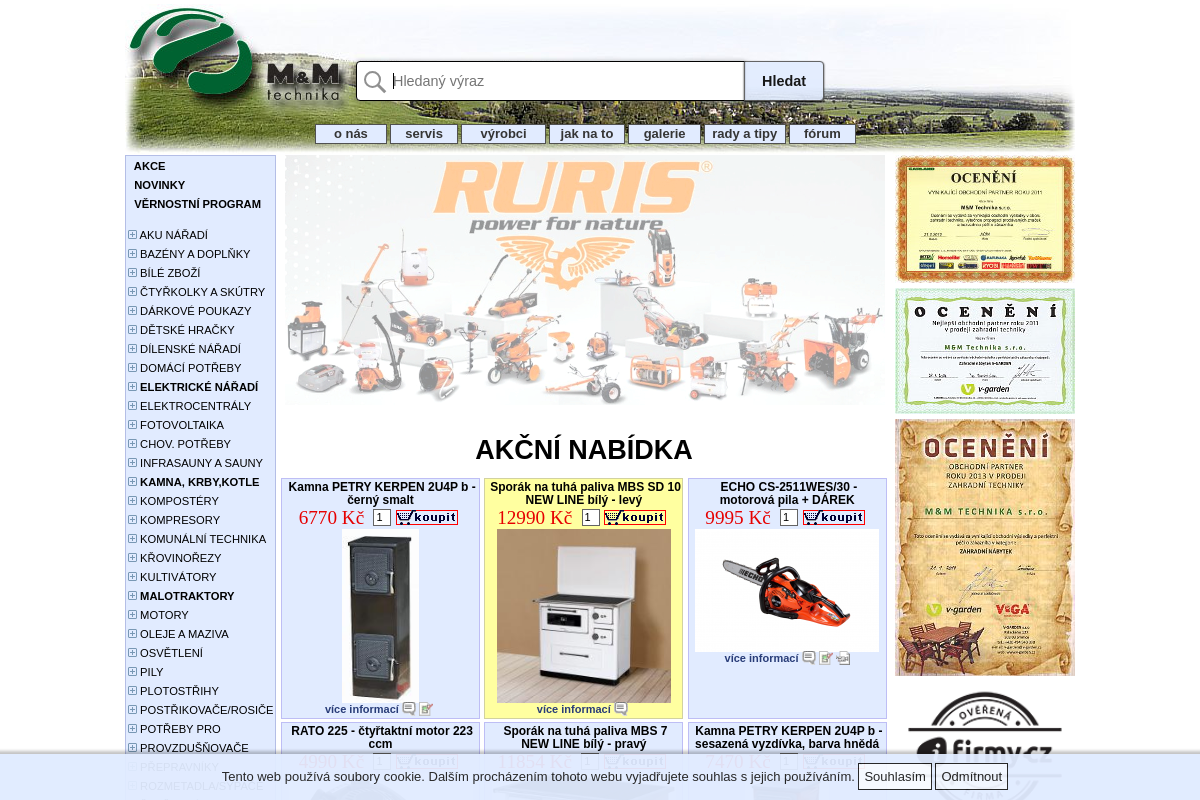Click the M&M technika logo
This screenshot has width=1200, height=800.
pos(236,55)
